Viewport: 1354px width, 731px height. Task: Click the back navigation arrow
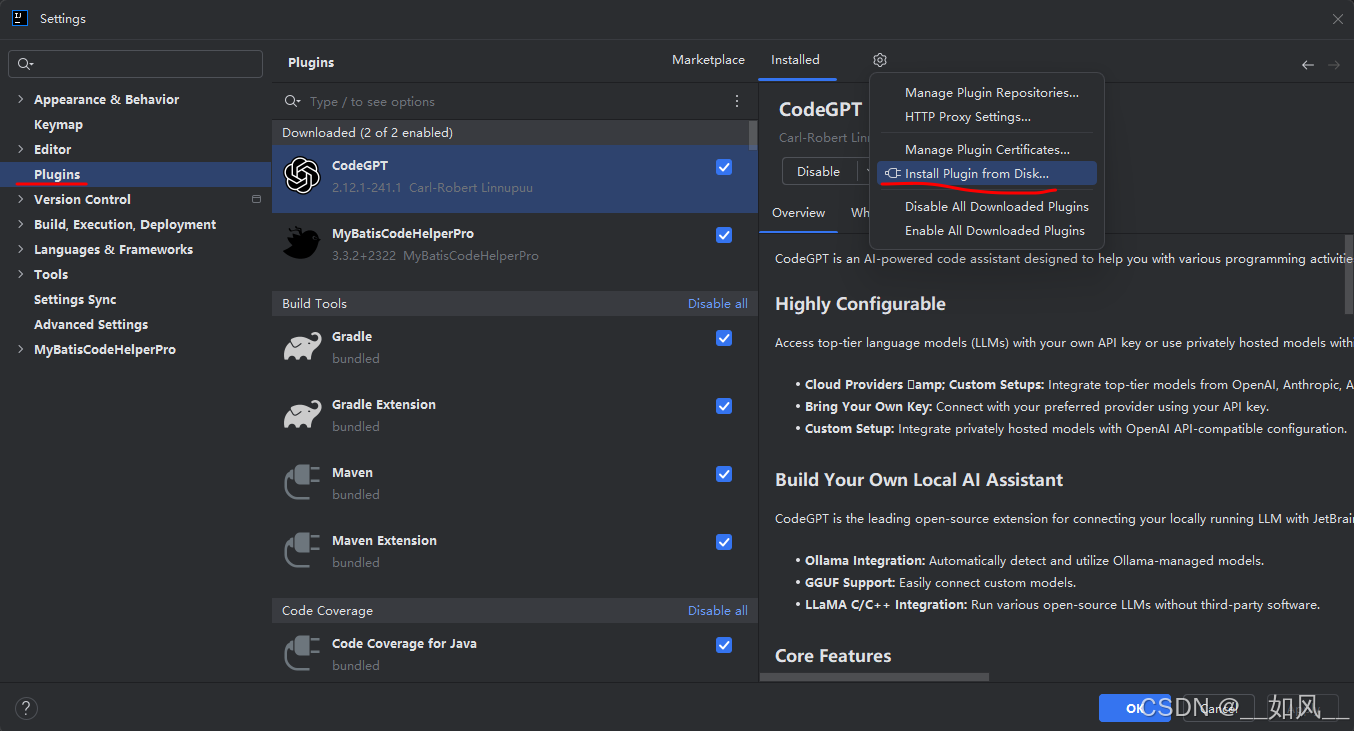[x=1308, y=64]
